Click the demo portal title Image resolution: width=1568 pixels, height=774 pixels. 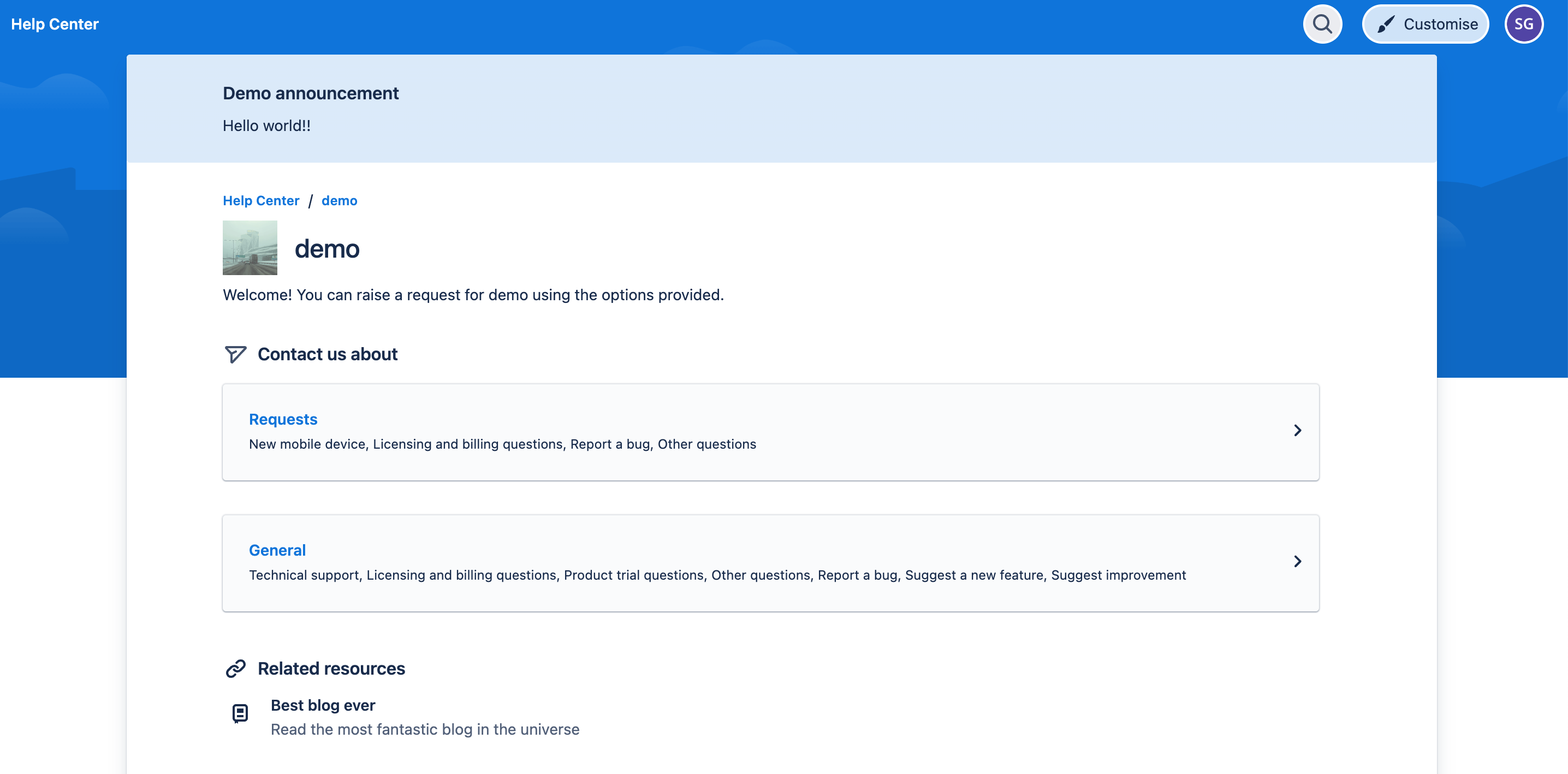pos(327,249)
